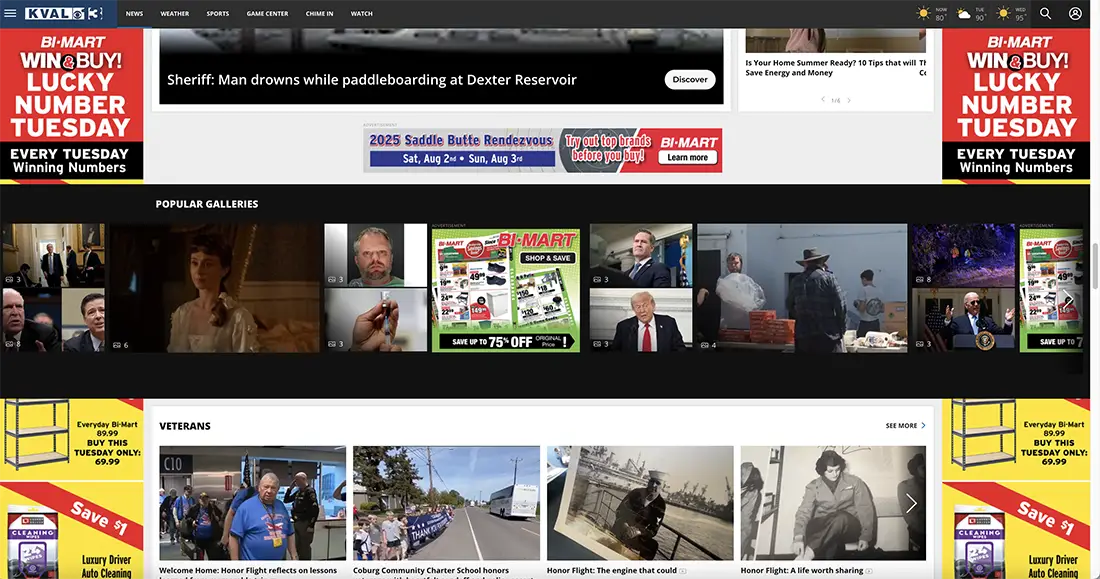Click the KVAL 13 logo
Image resolution: width=1100 pixels, height=579 pixels.
tap(64, 13)
